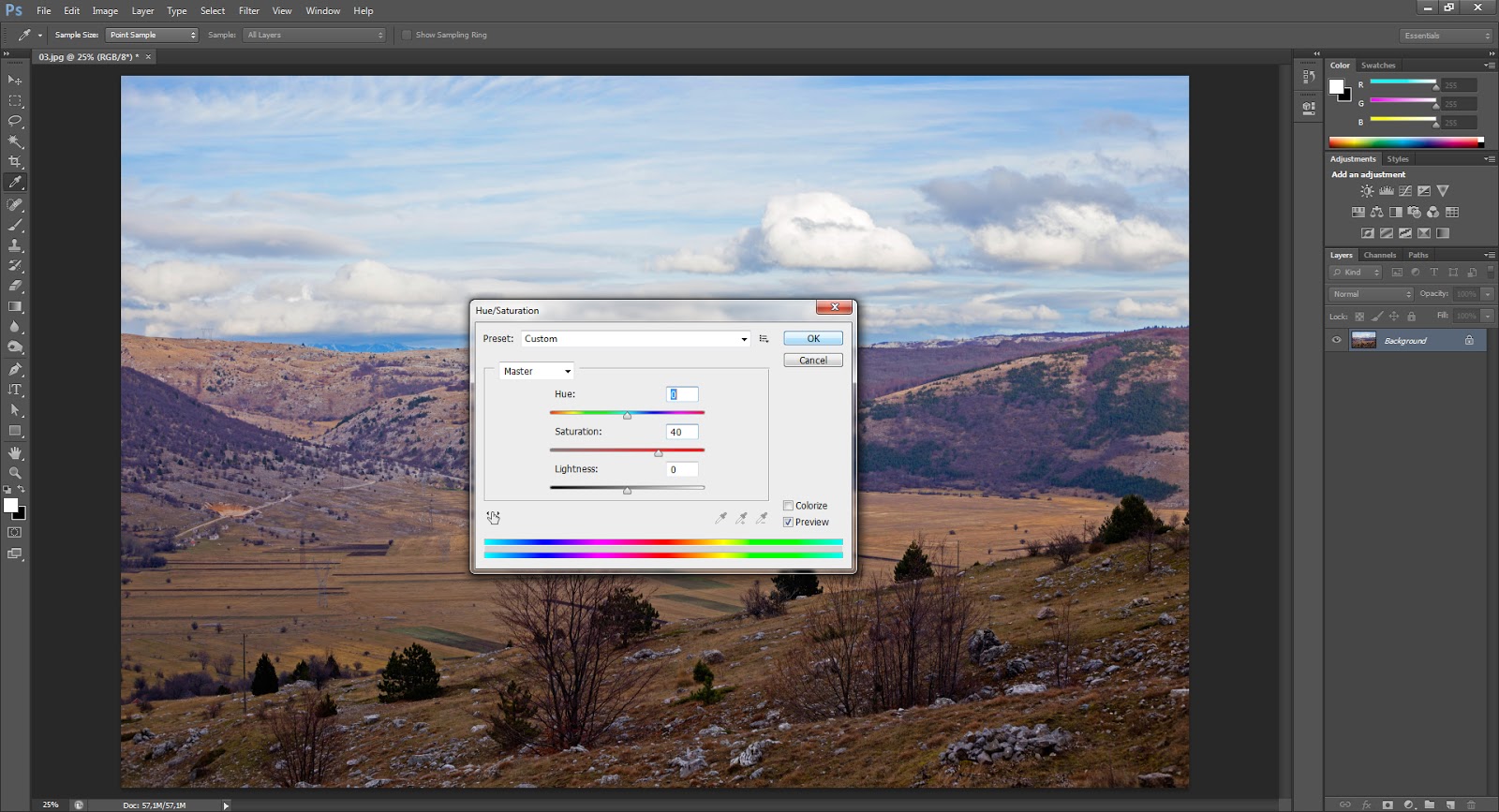Select the Crop tool
Image resolution: width=1499 pixels, height=812 pixels.
(15, 162)
